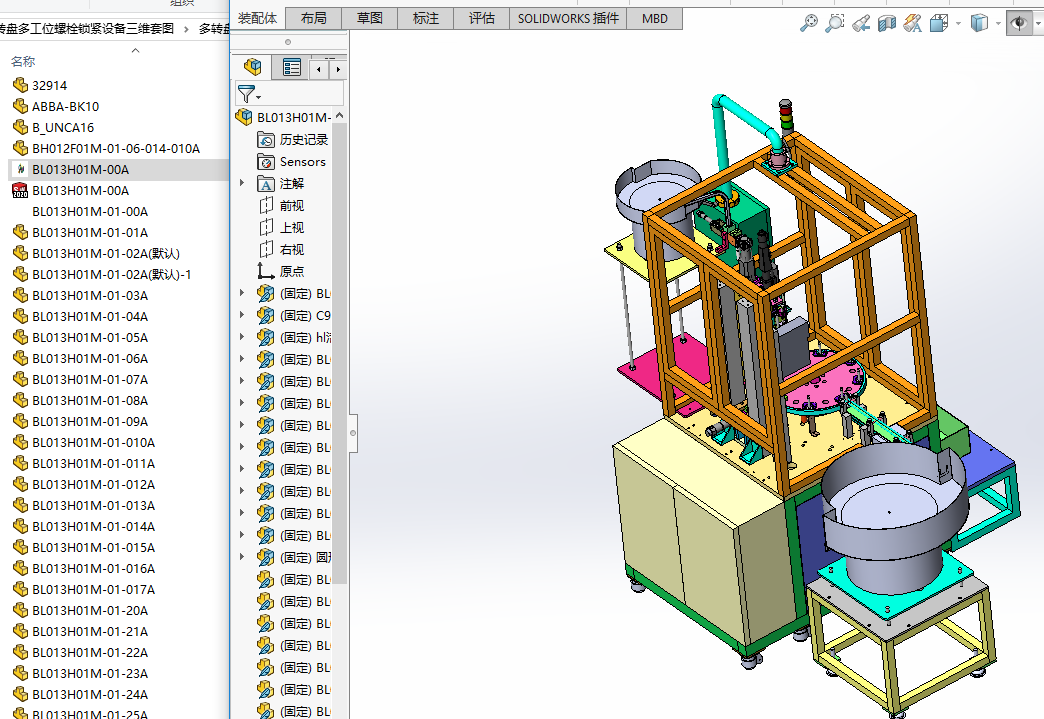Click the Dynamic Annotation Views icon
This screenshot has height=719, width=1044.
pos(913,22)
